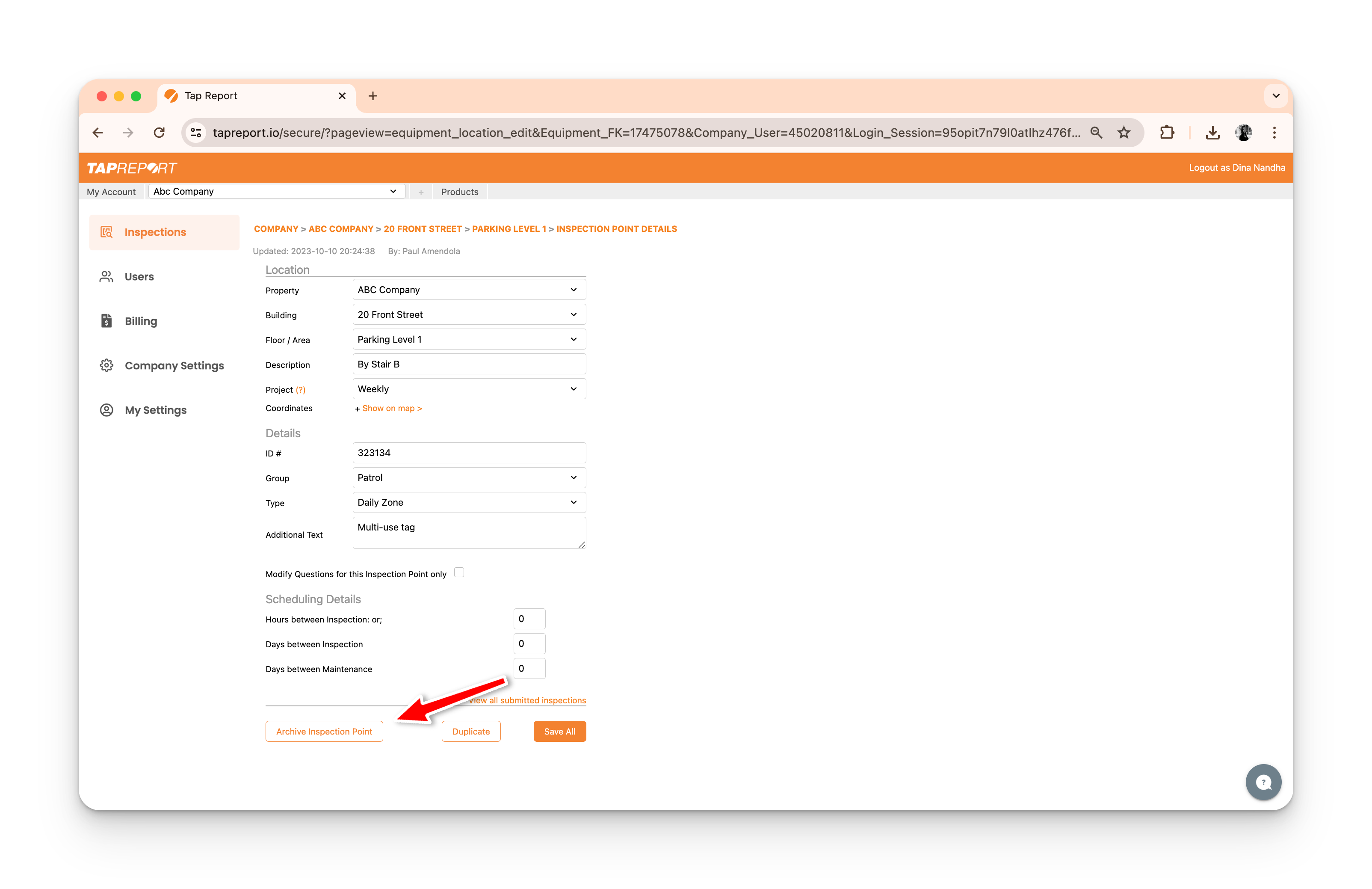Expand the Type dropdown showing Daily Zone
Image resolution: width=1372 pixels, height=889 pixels.
pos(469,502)
